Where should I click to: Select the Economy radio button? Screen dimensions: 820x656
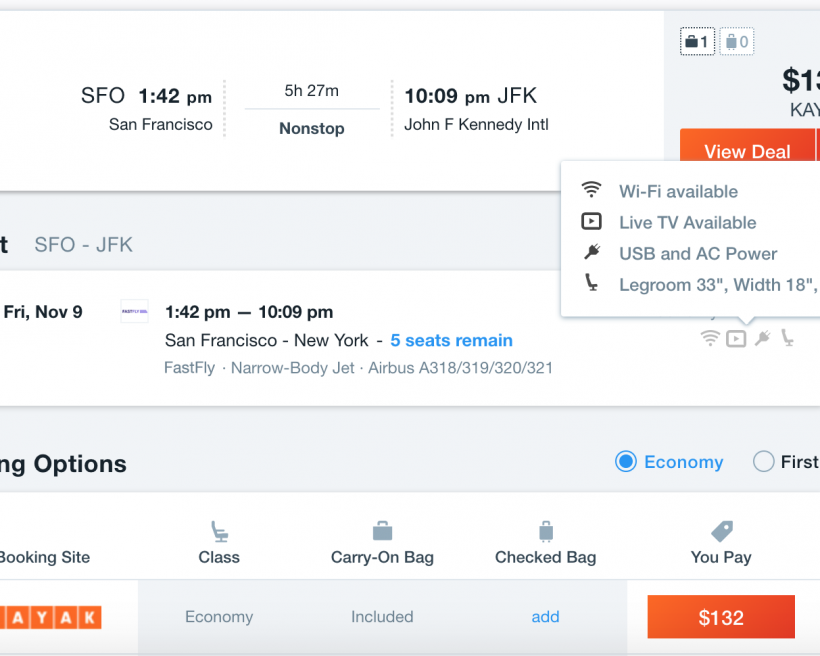[629, 462]
